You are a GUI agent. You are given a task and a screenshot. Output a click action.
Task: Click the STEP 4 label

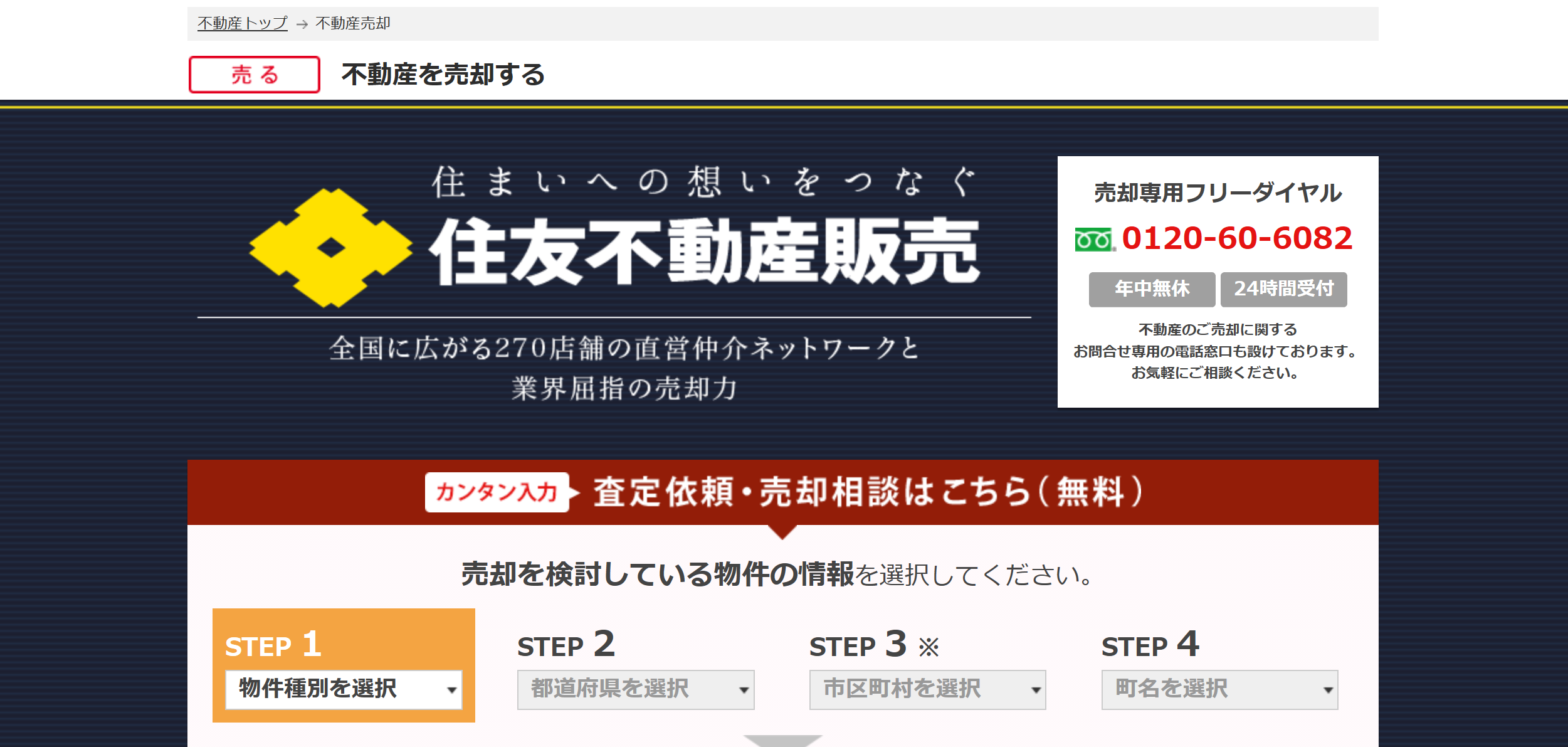(1150, 645)
